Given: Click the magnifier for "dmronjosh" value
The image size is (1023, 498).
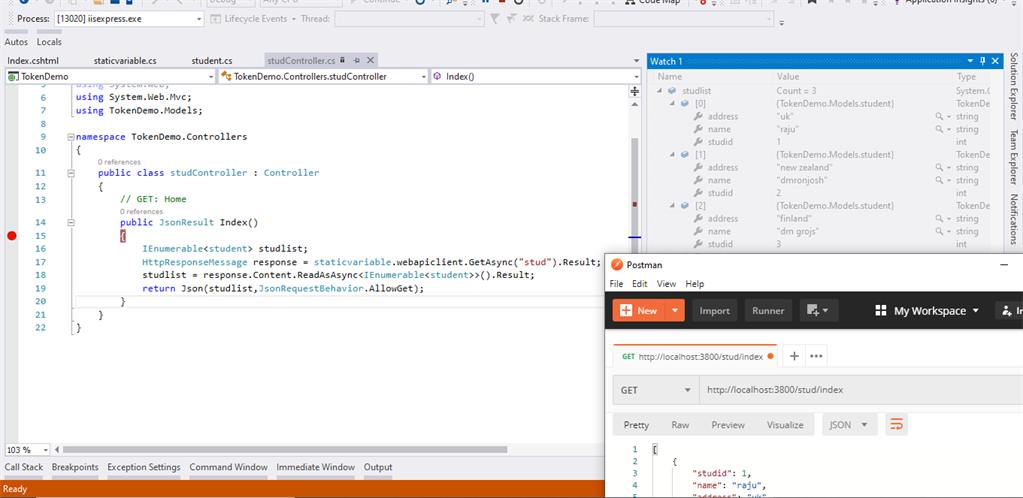Looking at the screenshot, I should pyautogui.click(x=939, y=180).
